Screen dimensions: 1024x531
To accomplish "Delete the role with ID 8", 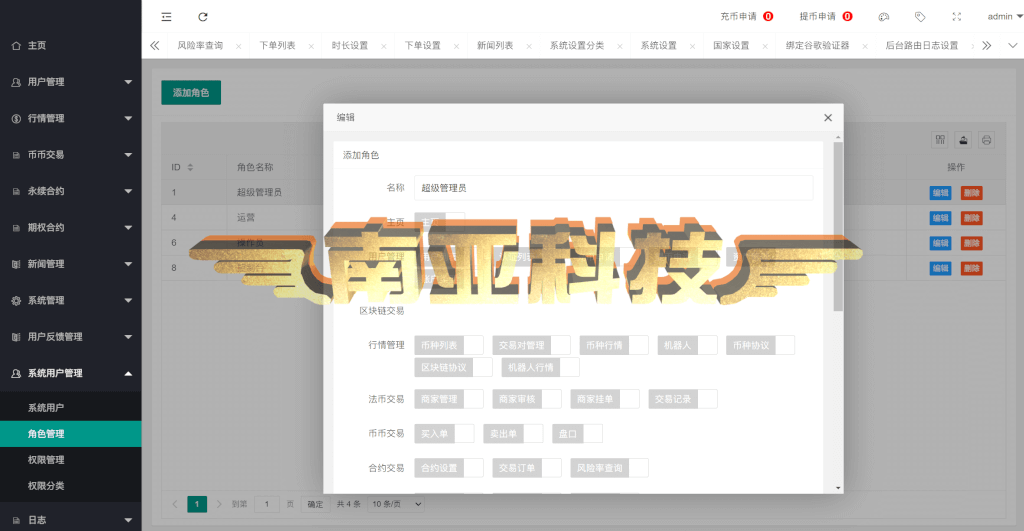I will [972, 268].
